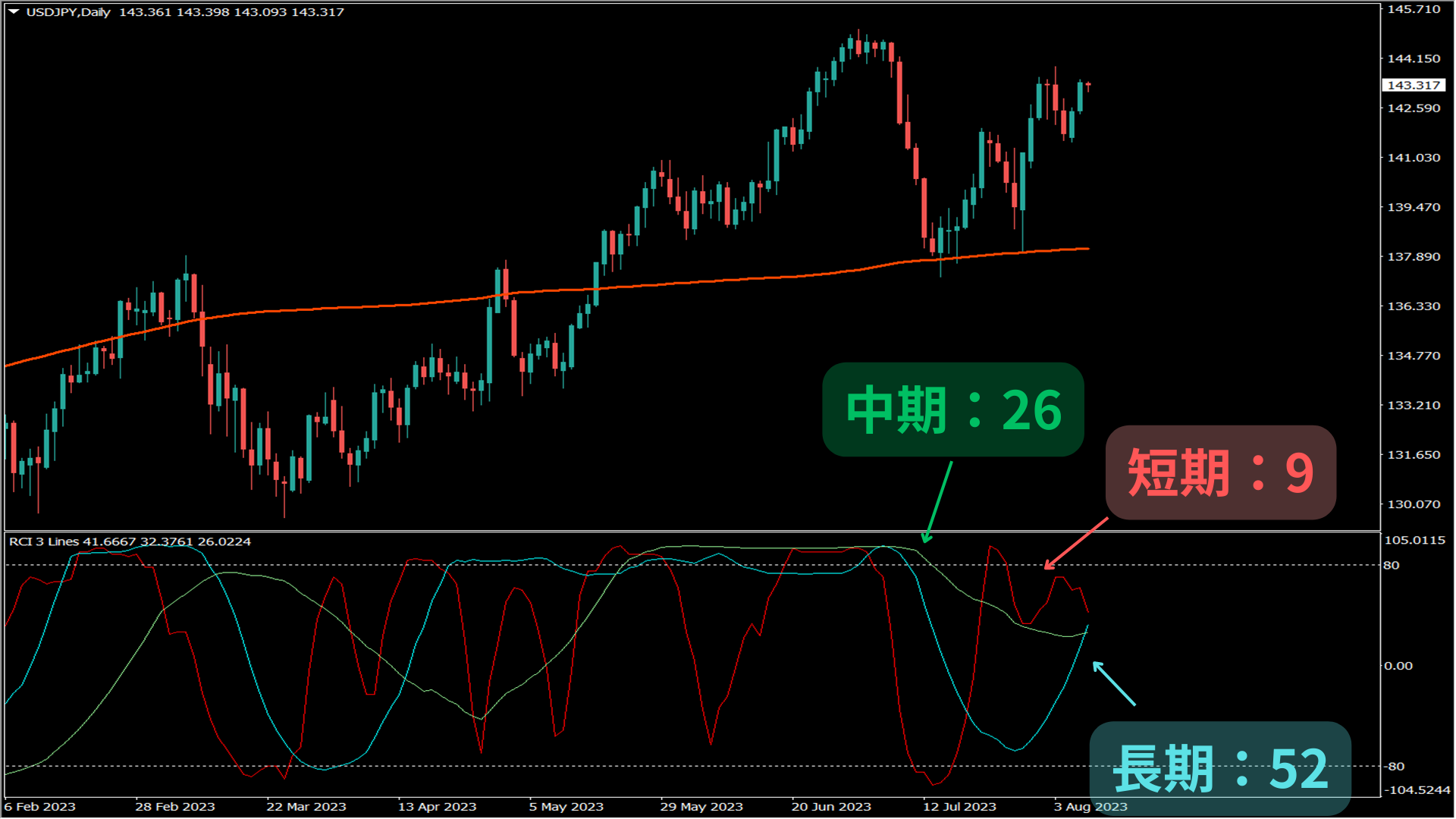Screen dimensions: 1456x819
Task: Click the 12 Jul 2023 date label
Action: 959,807
